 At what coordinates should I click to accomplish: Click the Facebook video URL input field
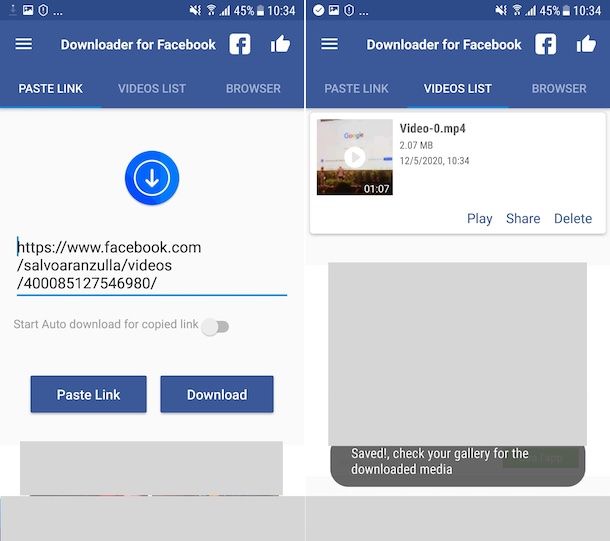pos(152,266)
